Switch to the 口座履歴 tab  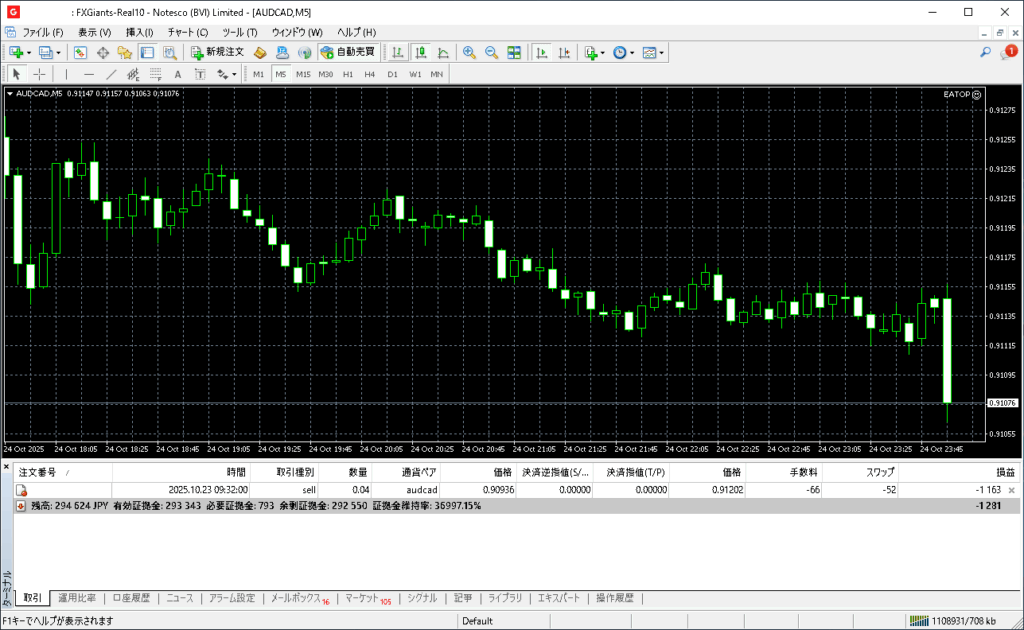pos(131,598)
